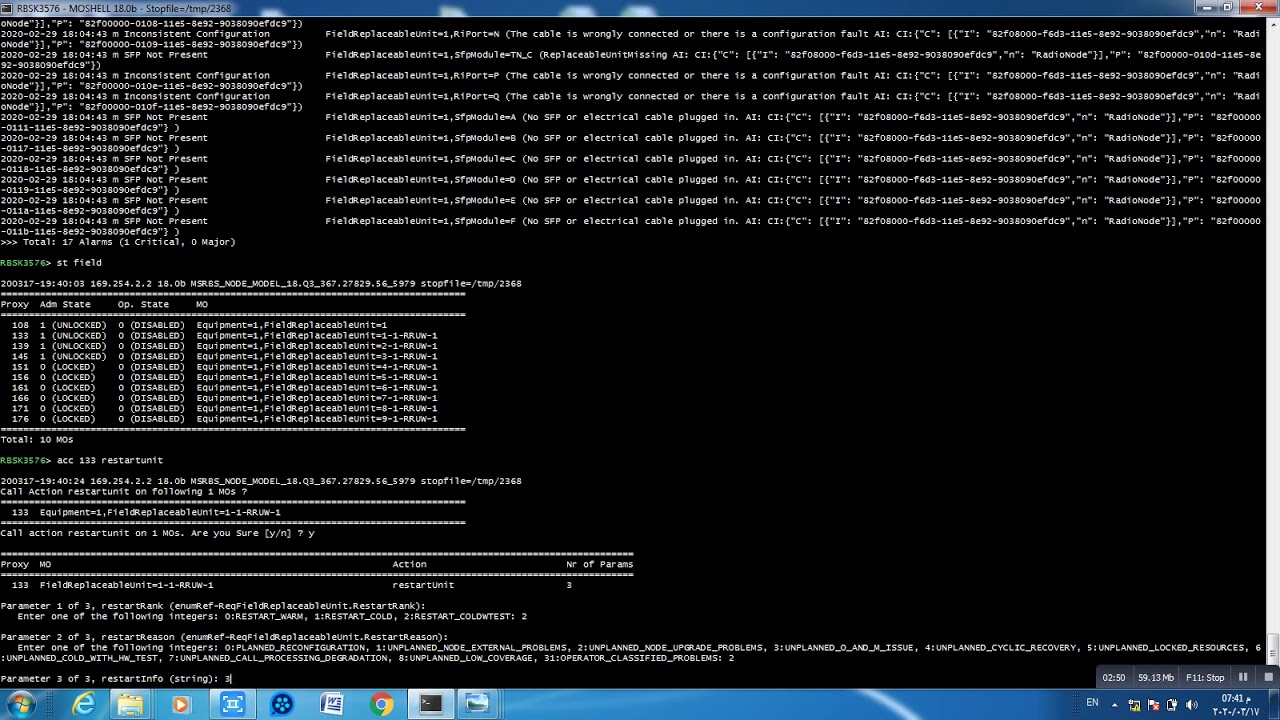1280x720 pixels.
Task: Click row FieldReplaceableUnit=3-1-RRUW-1
Action: (x=218, y=356)
